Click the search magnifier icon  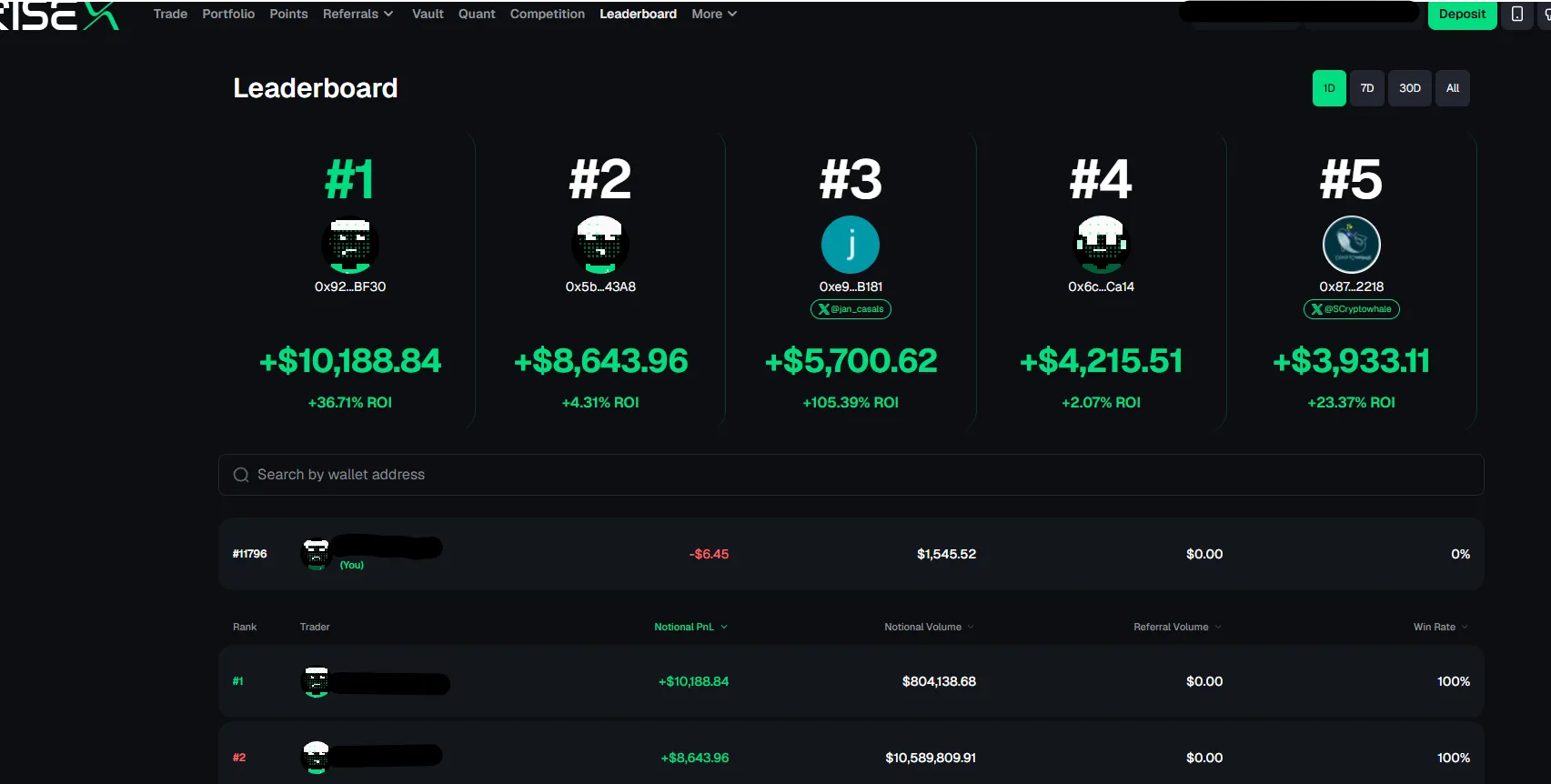tap(241, 475)
